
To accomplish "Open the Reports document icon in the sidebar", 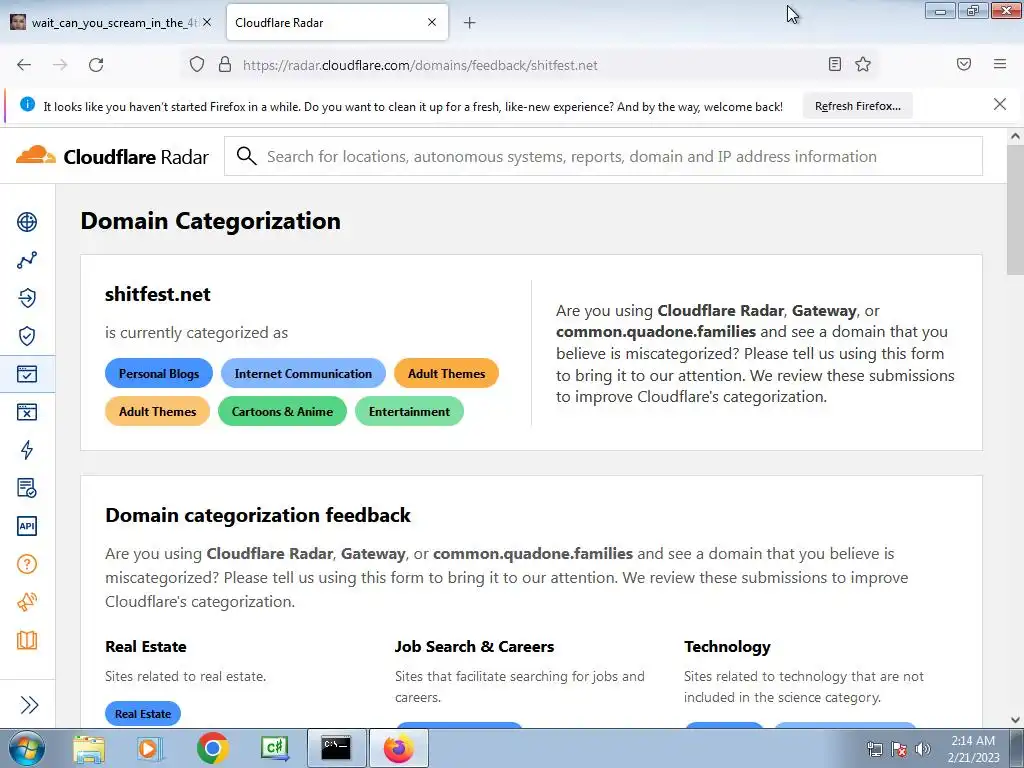I will (x=27, y=488).
